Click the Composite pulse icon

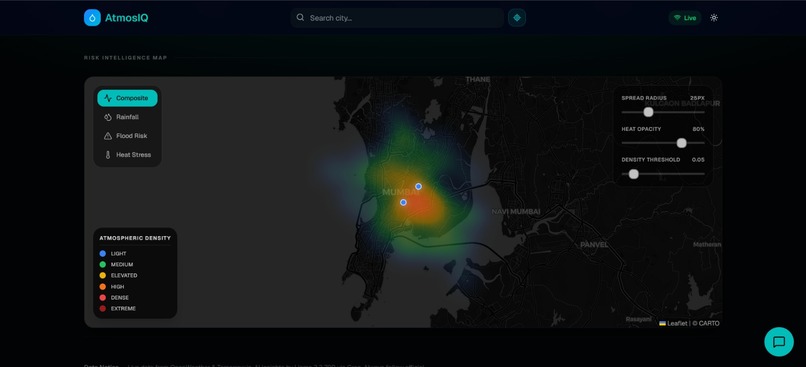pos(108,98)
